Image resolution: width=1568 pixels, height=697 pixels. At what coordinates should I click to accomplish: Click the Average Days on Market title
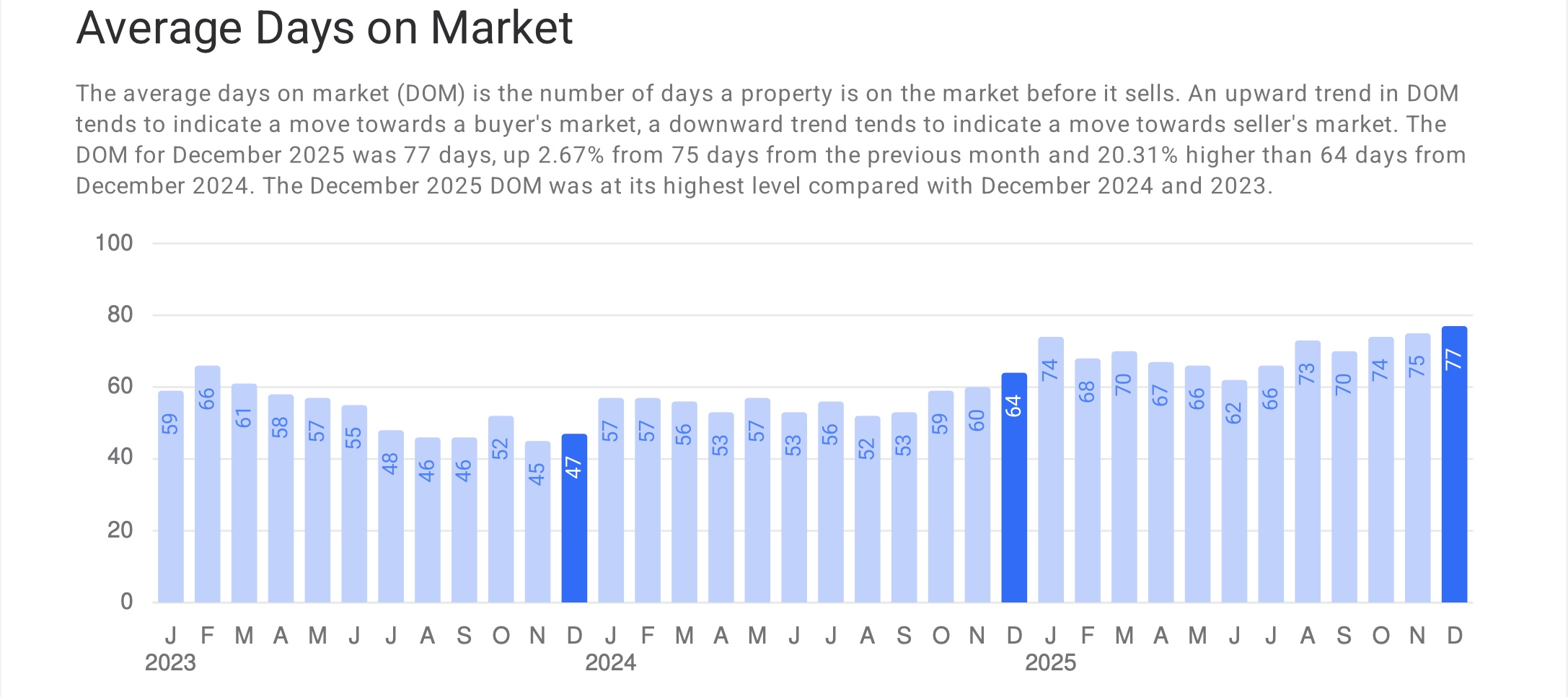pos(324,29)
